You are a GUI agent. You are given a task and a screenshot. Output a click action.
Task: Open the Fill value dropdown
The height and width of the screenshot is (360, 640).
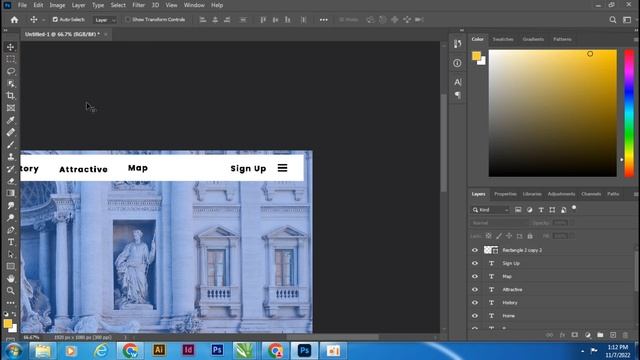pos(572,236)
